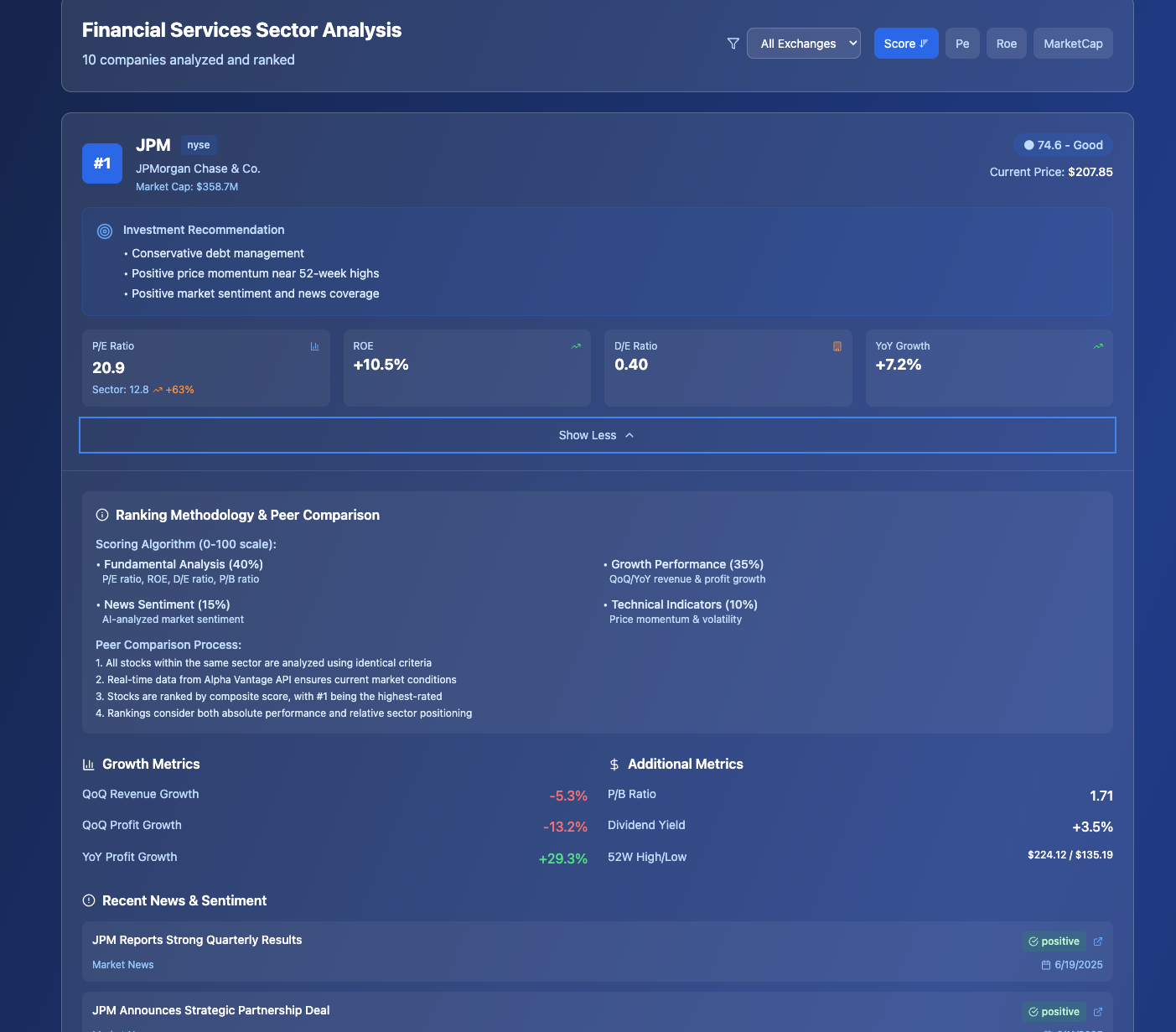Click the Dividend Yield +3.5% value
This screenshot has height=1032, width=1176.
tap(1093, 827)
